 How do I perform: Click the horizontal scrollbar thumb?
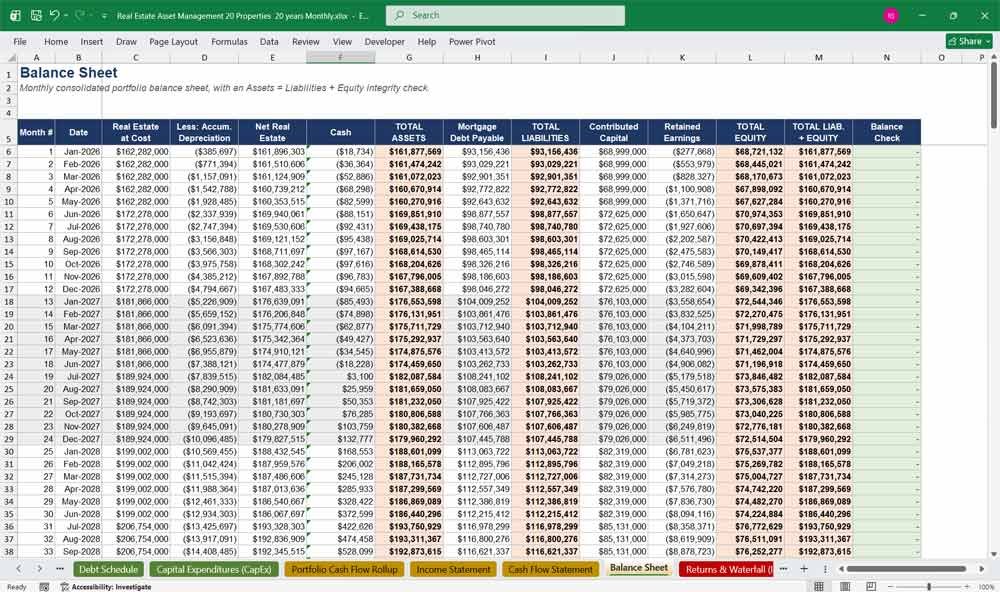(906, 569)
